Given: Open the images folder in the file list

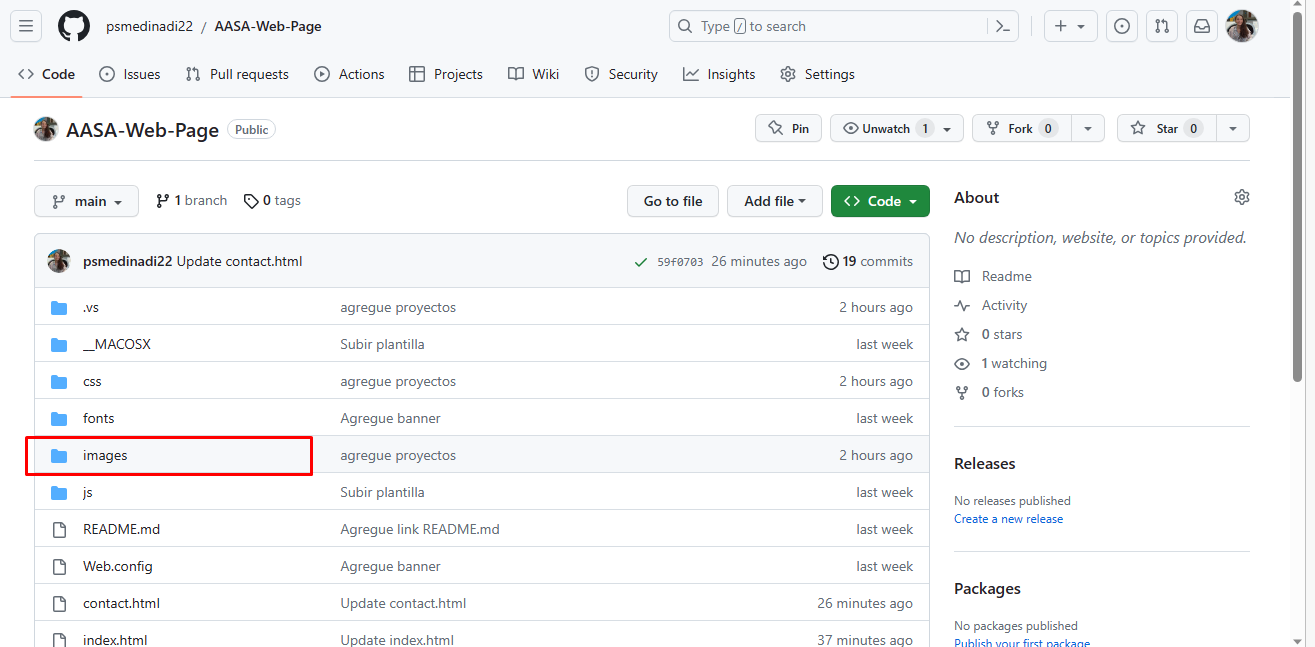Looking at the screenshot, I should click(105, 455).
